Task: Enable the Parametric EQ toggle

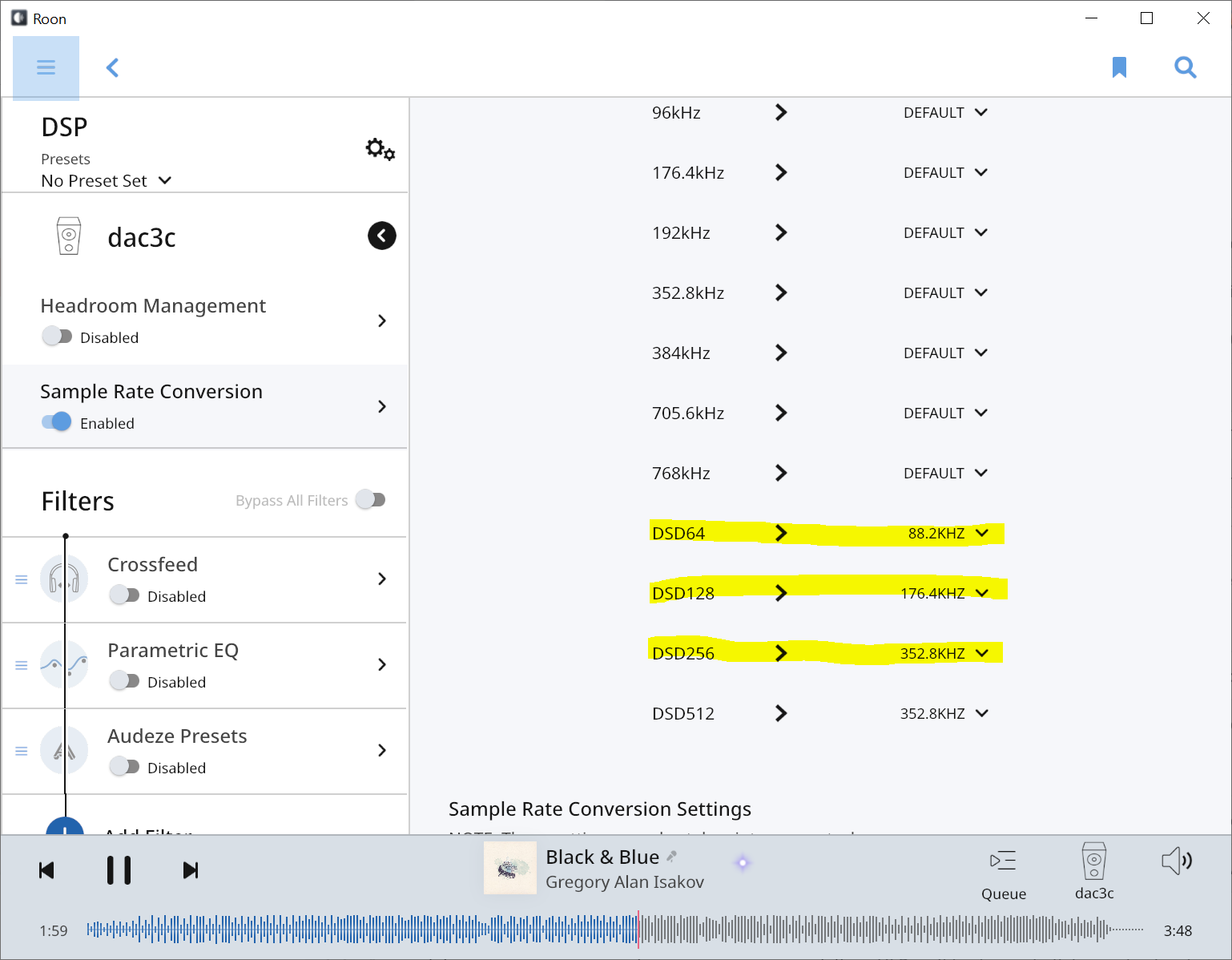Action: click(x=124, y=681)
